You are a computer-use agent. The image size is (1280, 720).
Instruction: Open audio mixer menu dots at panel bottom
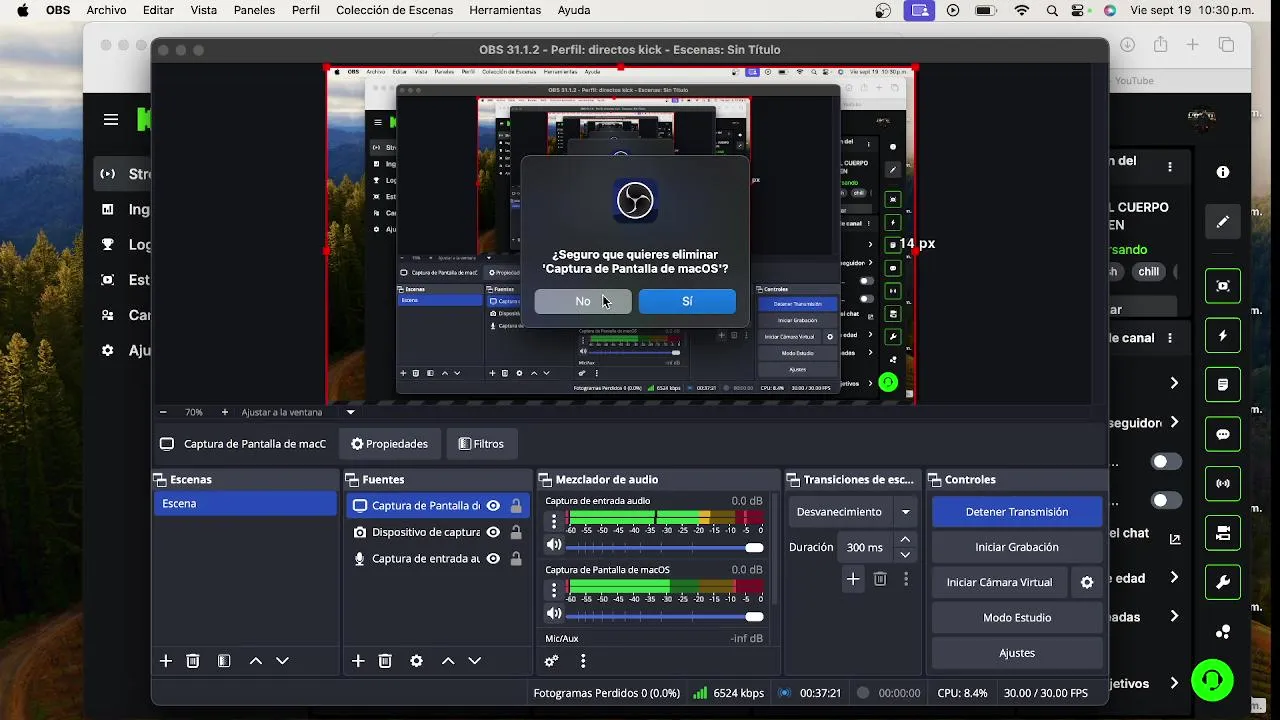(x=583, y=661)
